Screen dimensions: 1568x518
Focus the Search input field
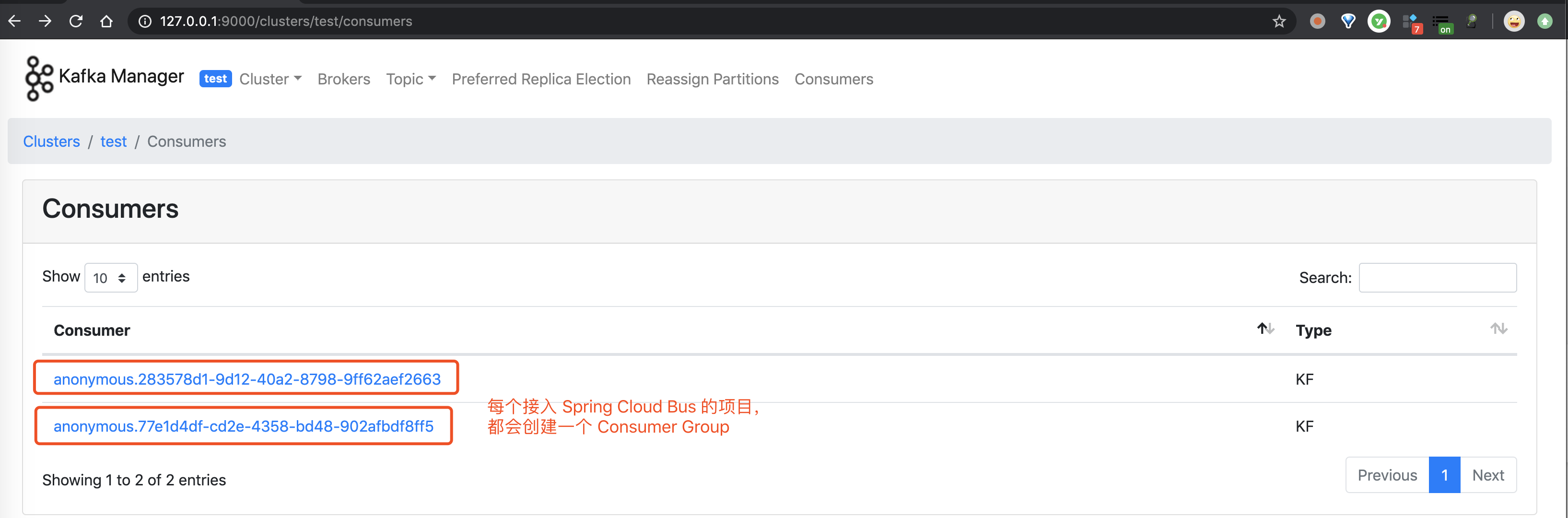1437,278
